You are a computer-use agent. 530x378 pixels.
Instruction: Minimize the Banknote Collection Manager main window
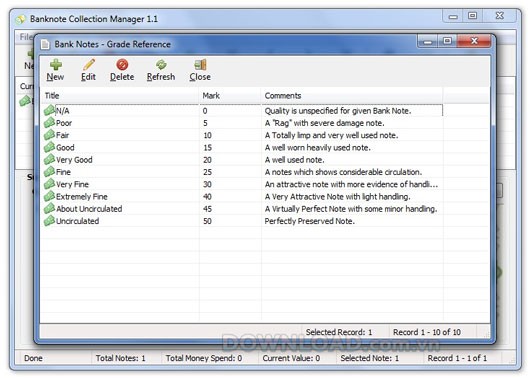click(x=453, y=16)
